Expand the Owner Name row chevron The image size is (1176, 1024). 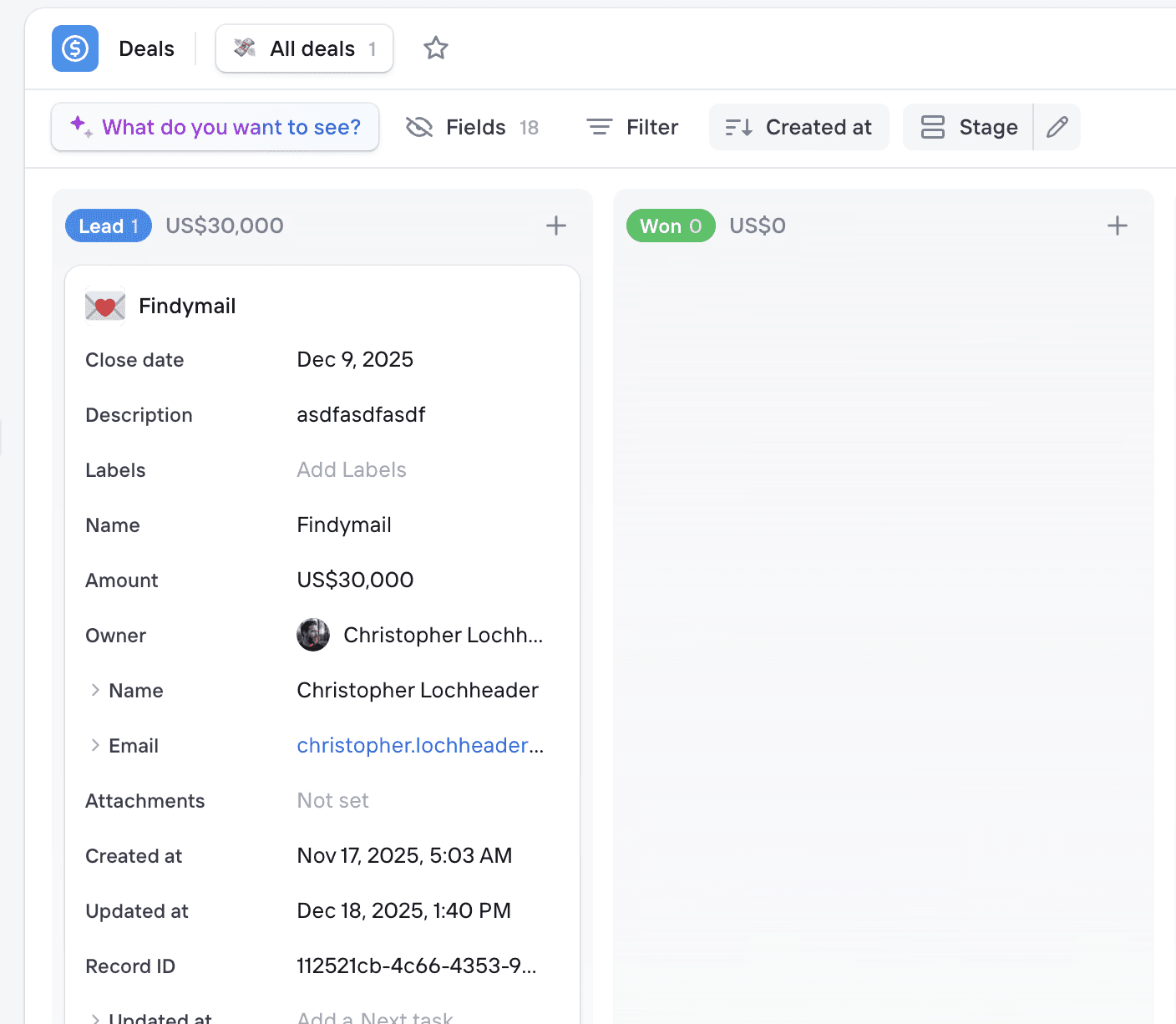95,690
